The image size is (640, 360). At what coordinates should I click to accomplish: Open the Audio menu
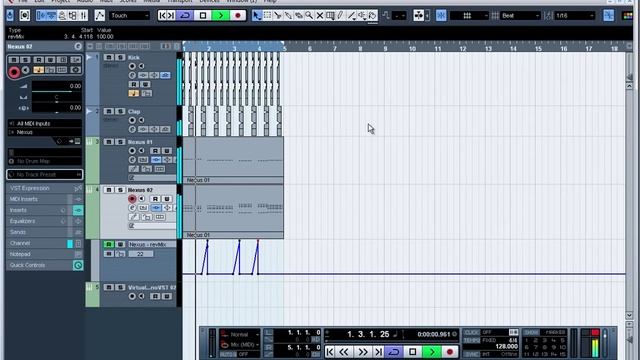pos(85,1)
